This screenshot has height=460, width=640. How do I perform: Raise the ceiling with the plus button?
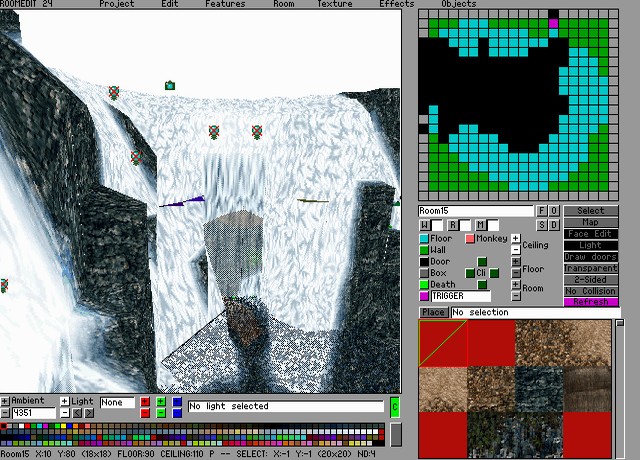pyautogui.click(x=516, y=239)
